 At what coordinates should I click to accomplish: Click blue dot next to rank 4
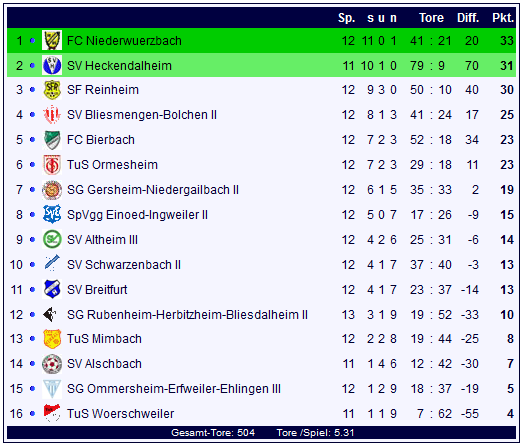tap(32, 115)
